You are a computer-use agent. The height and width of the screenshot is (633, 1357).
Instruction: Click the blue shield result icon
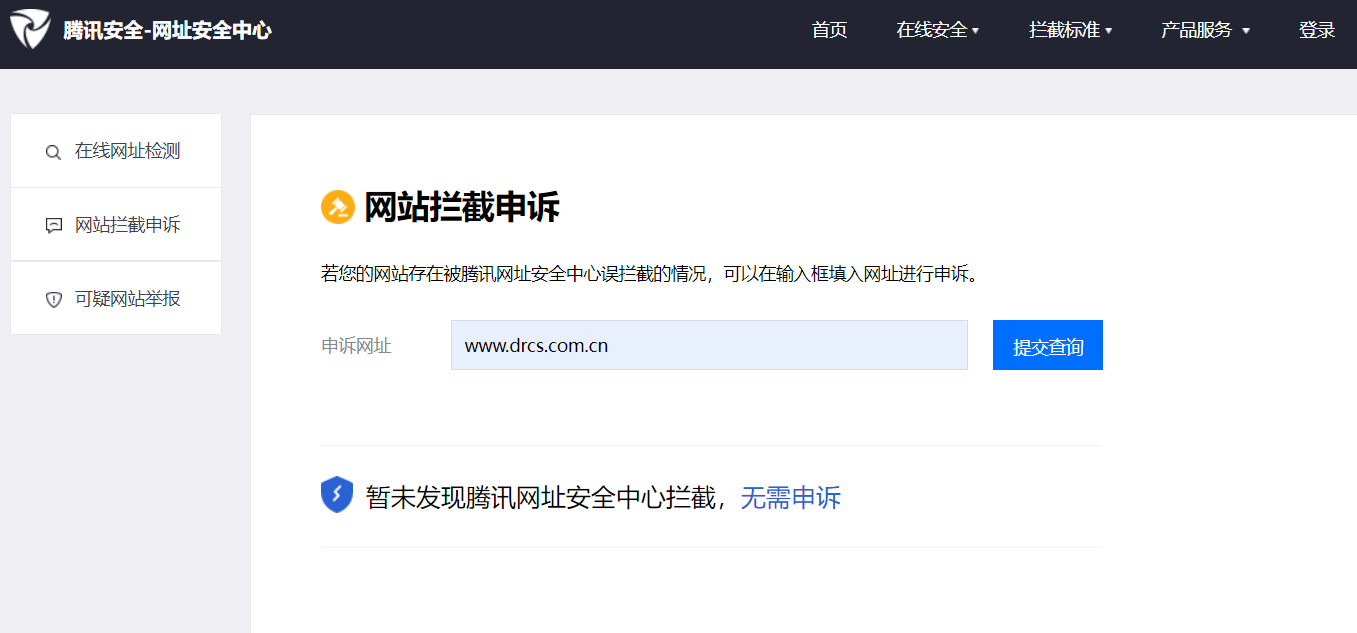337,495
